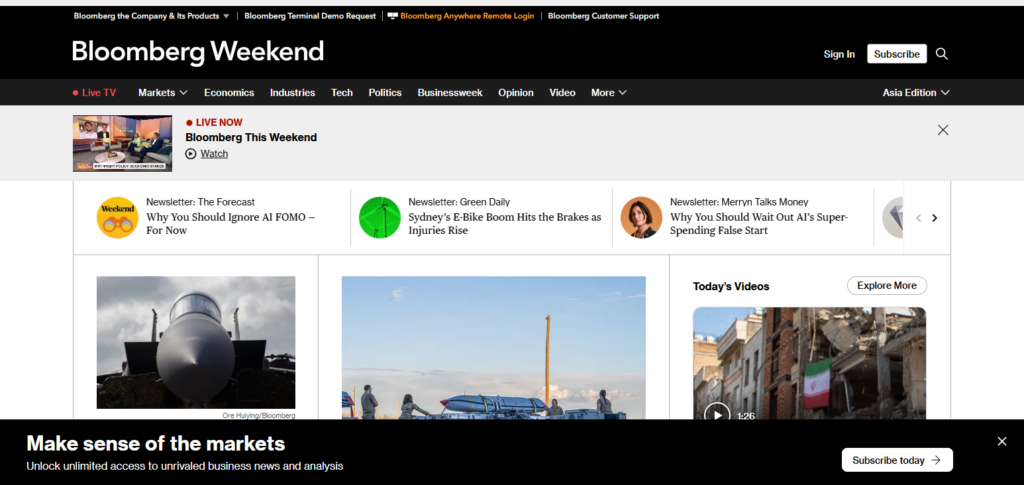1024x485 pixels.
Task: Click the Subscribe button in header
Action: click(897, 54)
